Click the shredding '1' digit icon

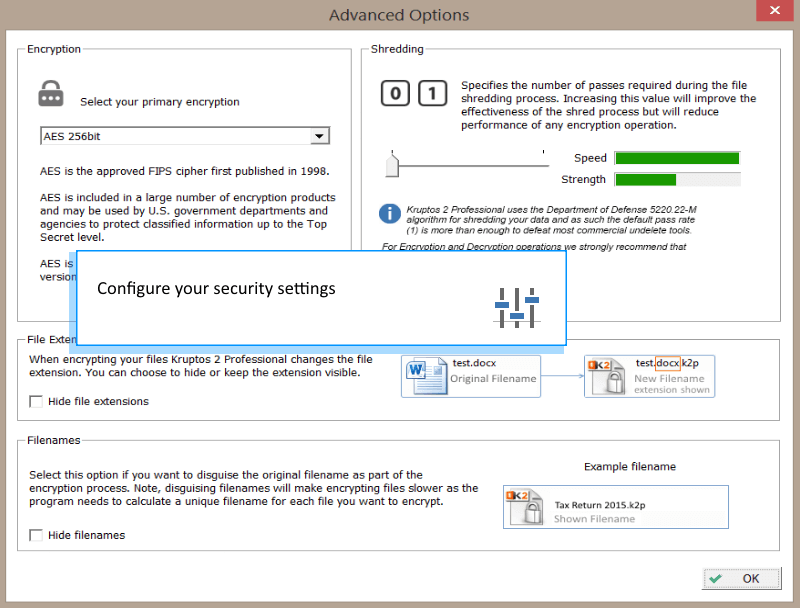click(433, 93)
